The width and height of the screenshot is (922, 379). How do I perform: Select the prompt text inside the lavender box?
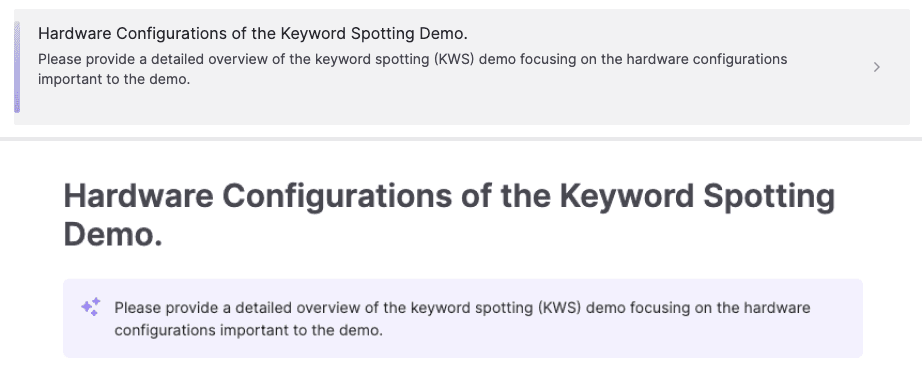tap(462, 319)
